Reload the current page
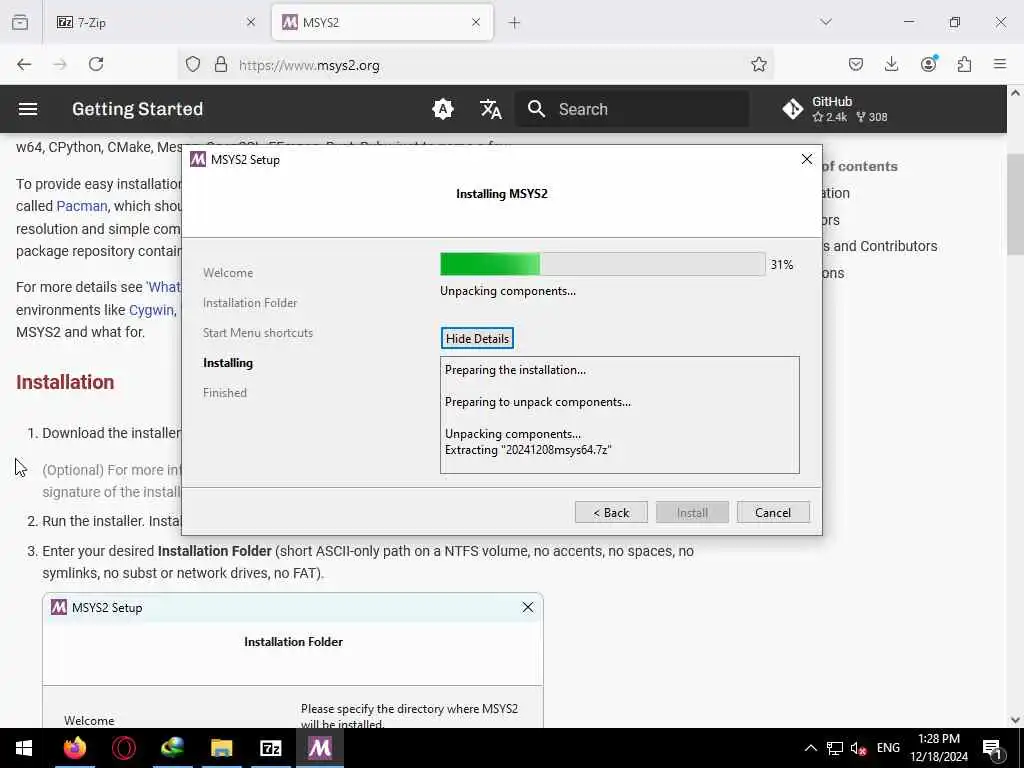 click(x=96, y=64)
